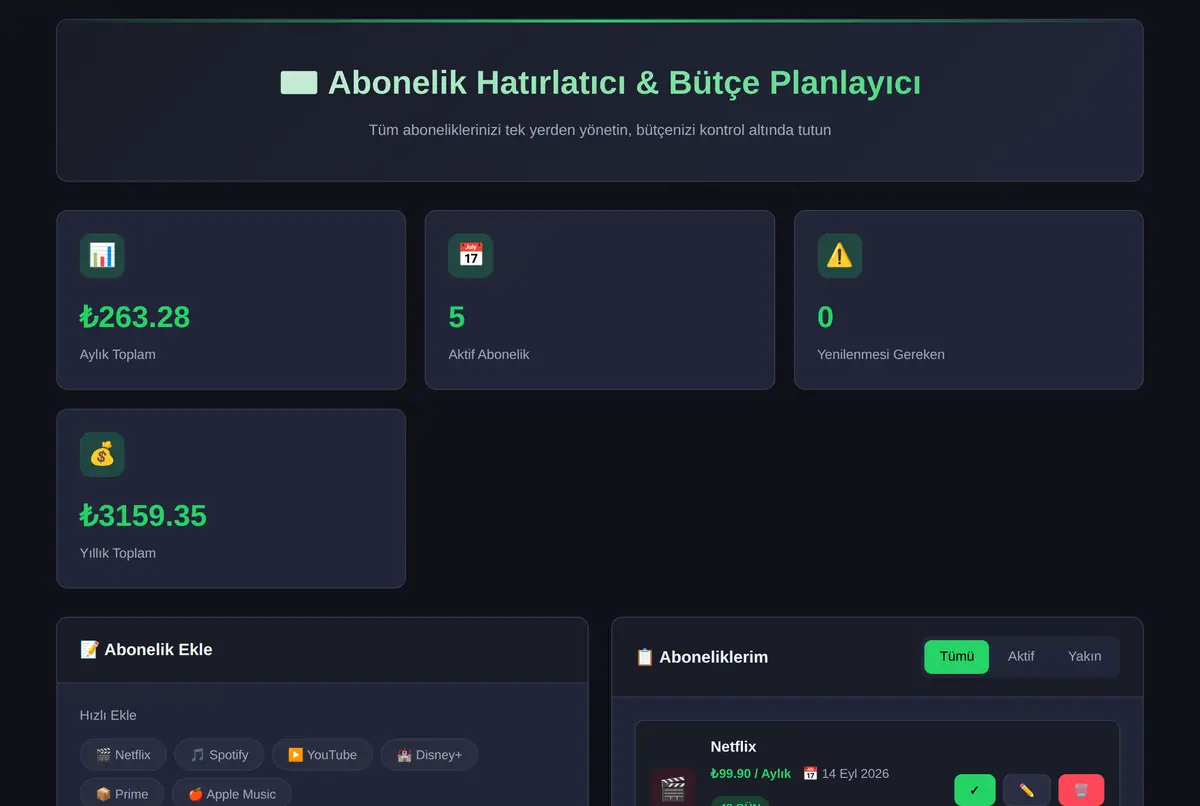Select the Tümü filter tab
The image size is (1200, 806).
pos(957,657)
